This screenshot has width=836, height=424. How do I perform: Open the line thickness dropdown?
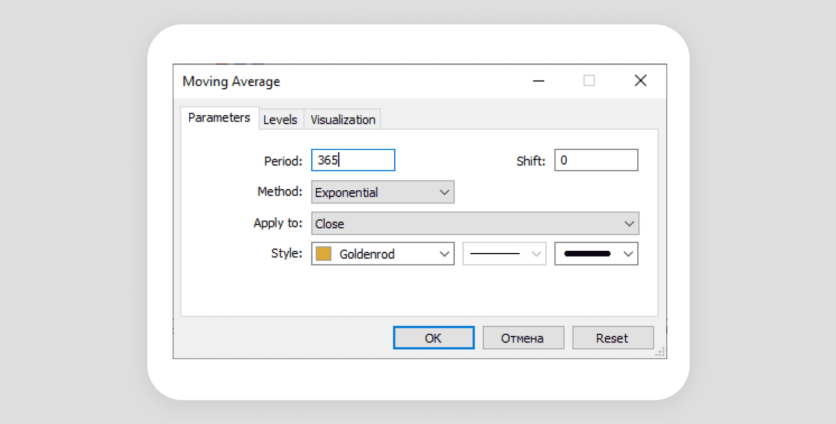point(596,254)
